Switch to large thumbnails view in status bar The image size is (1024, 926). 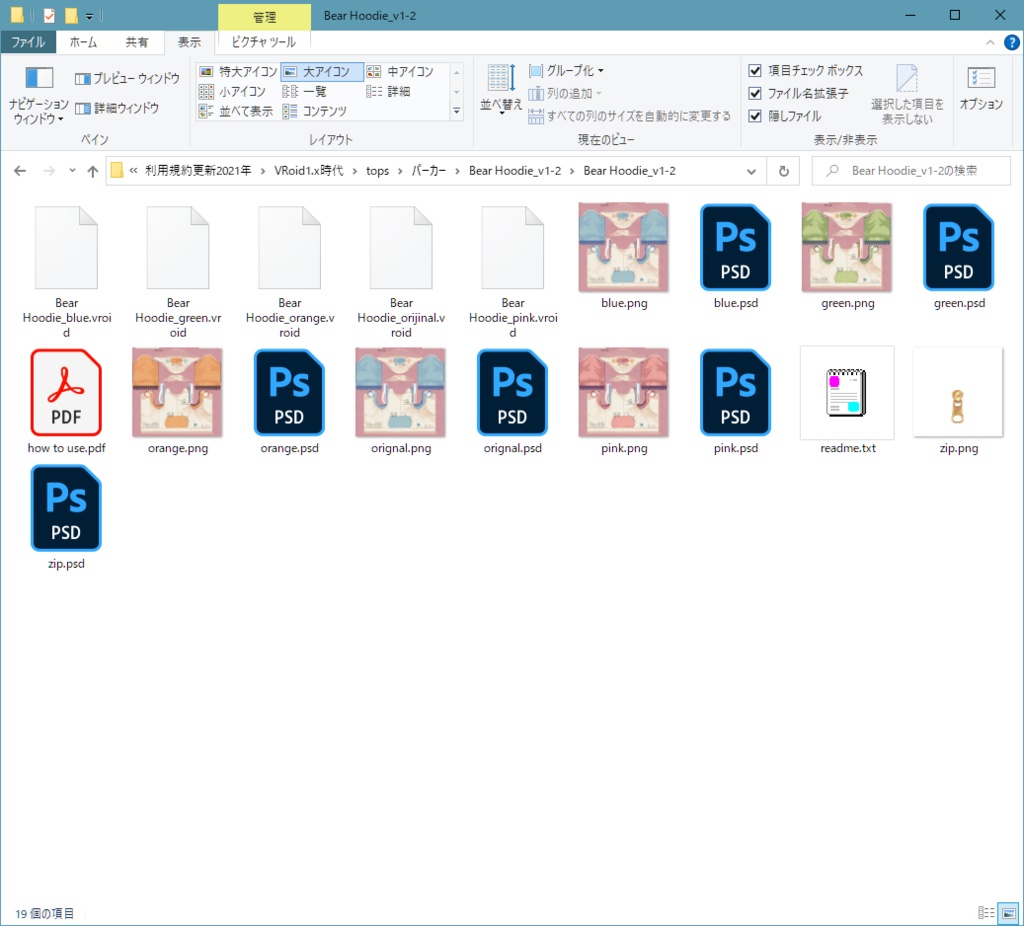click(x=1008, y=913)
